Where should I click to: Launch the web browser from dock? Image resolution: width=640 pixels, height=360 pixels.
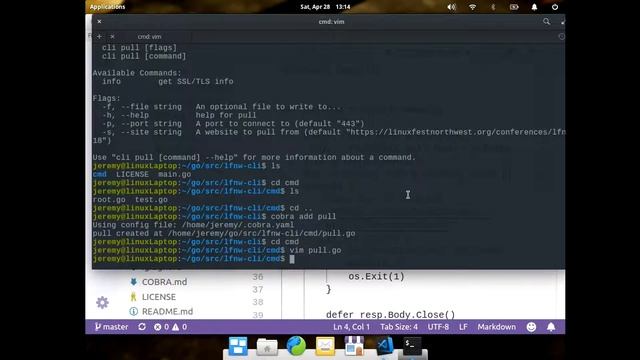point(296,346)
